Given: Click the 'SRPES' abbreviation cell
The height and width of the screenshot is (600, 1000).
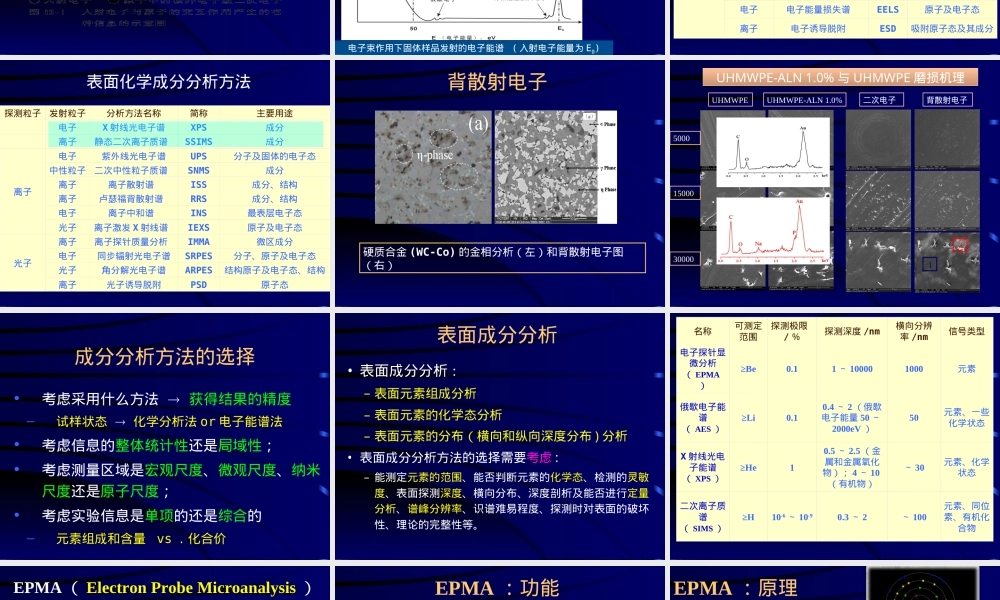Looking at the screenshot, I should pos(198,256).
